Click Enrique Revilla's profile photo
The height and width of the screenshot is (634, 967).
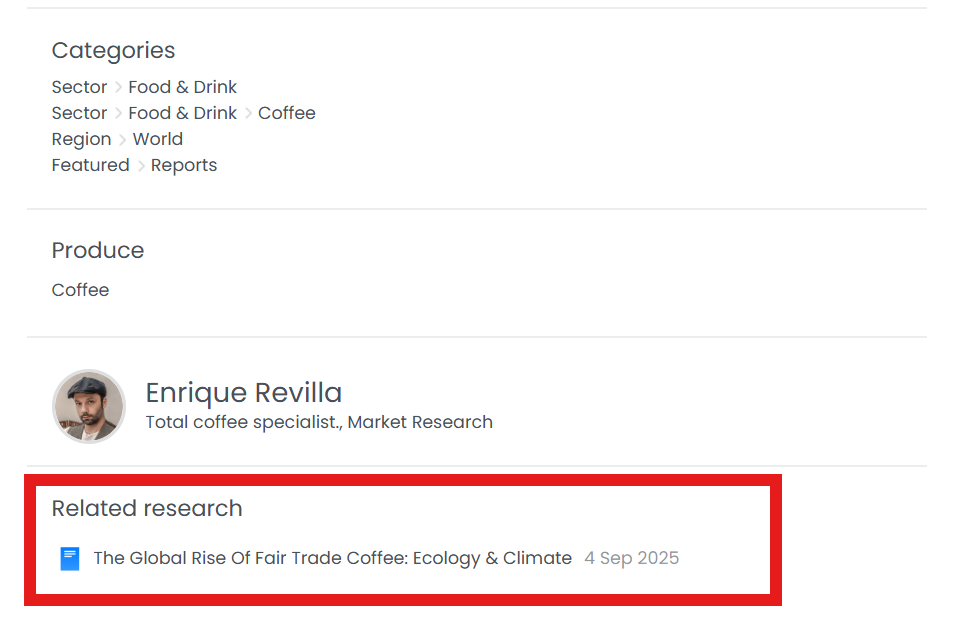point(89,407)
